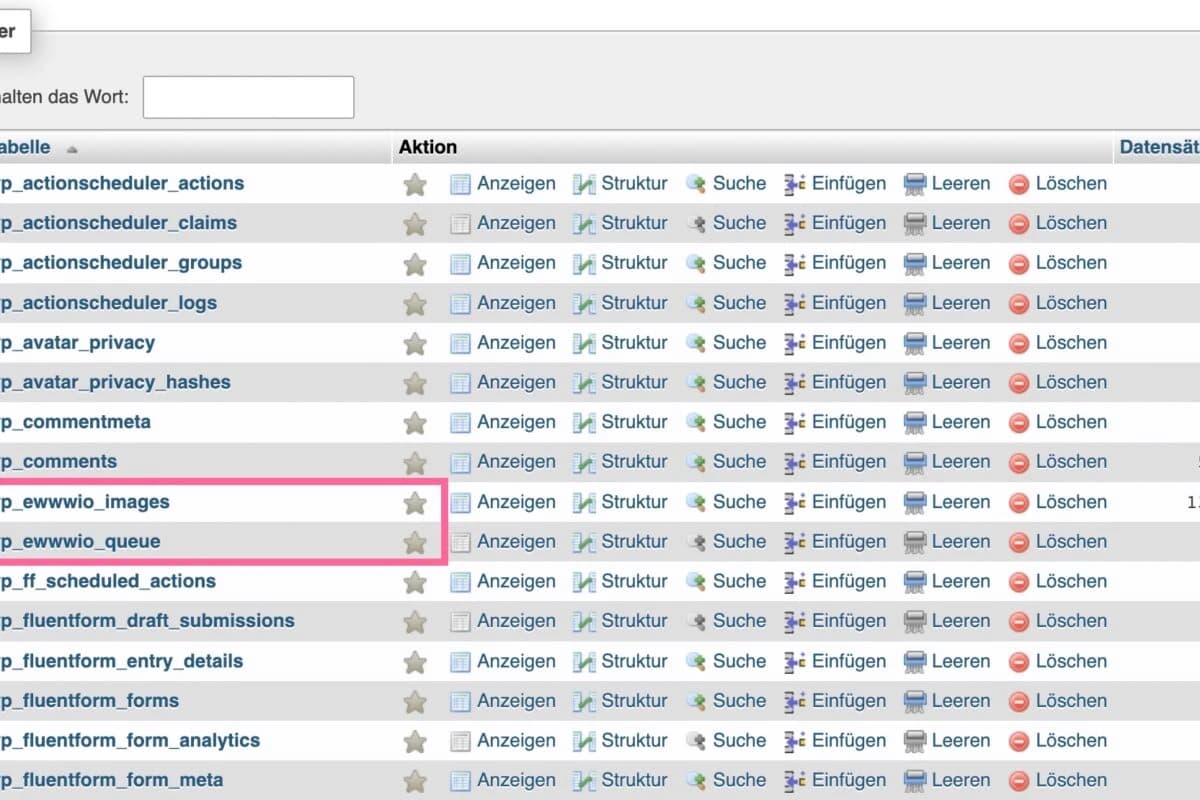Star the wp_ewwwio_images table as favorite
Image resolution: width=1200 pixels, height=800 pixels.
[x=415, y=503]
